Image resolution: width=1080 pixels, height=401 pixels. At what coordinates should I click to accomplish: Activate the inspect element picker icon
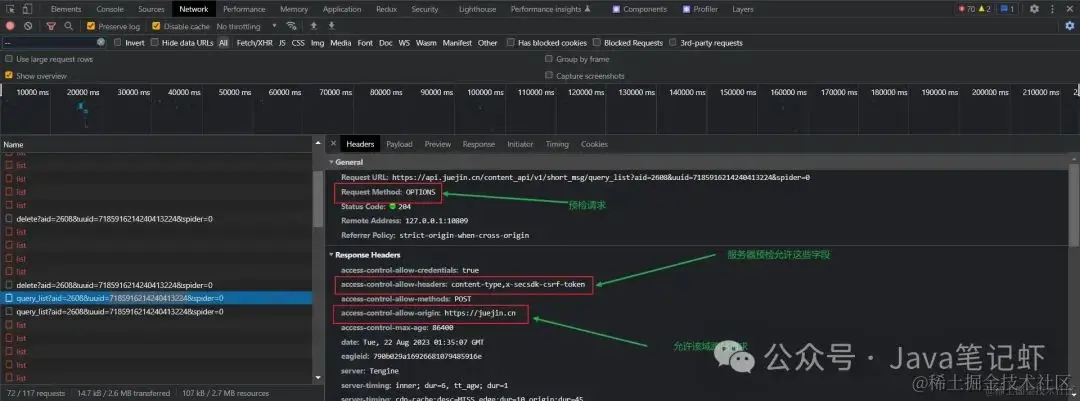tap(10, 9)
